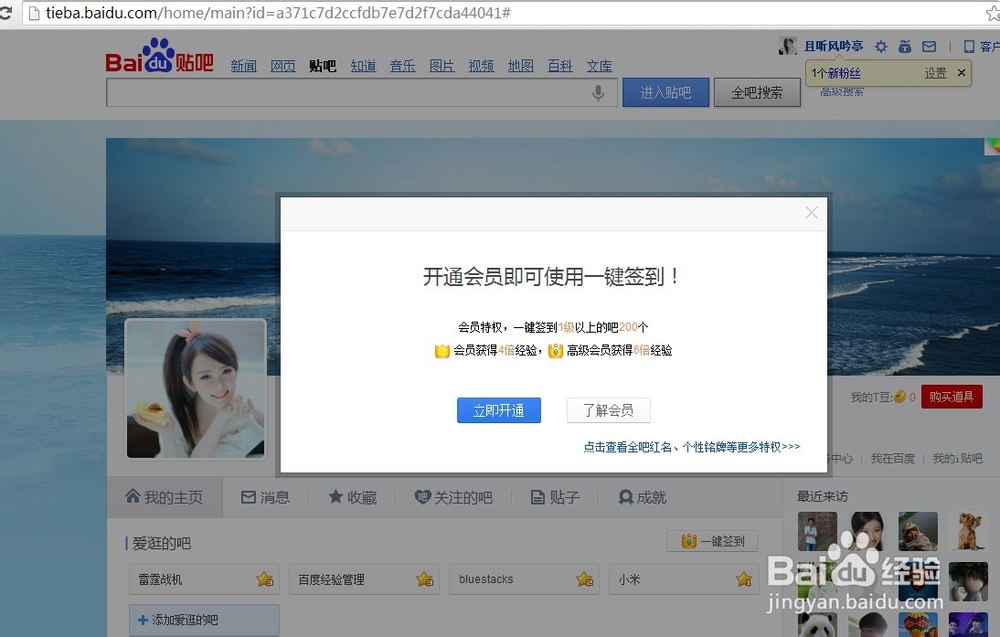Click the star badge on 雷霆战机
Image resolution: width=1000 pixels, height=637 pixels.
click(x=265, y=579)
